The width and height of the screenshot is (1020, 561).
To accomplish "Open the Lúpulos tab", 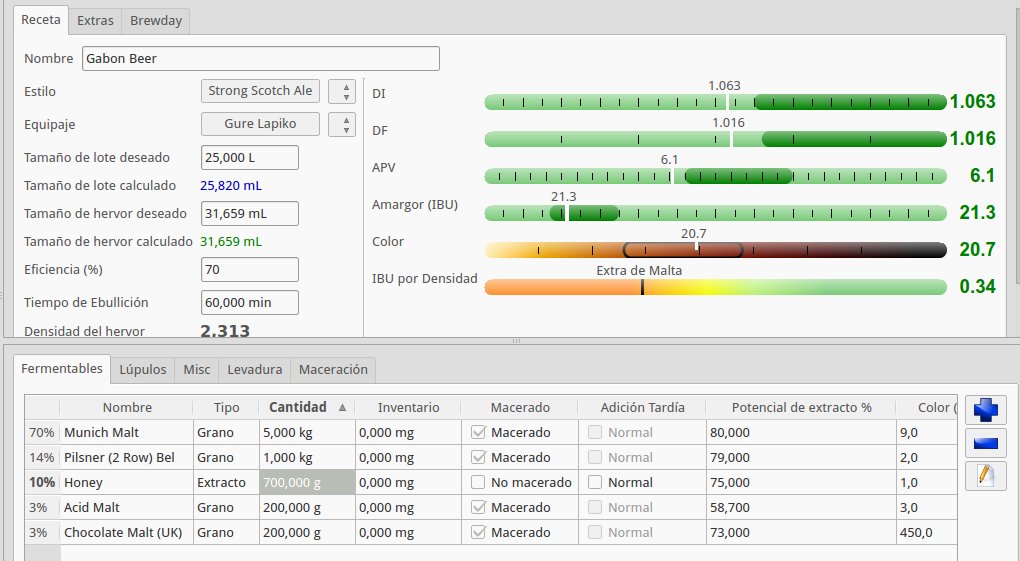I will (x=143, y=369).
